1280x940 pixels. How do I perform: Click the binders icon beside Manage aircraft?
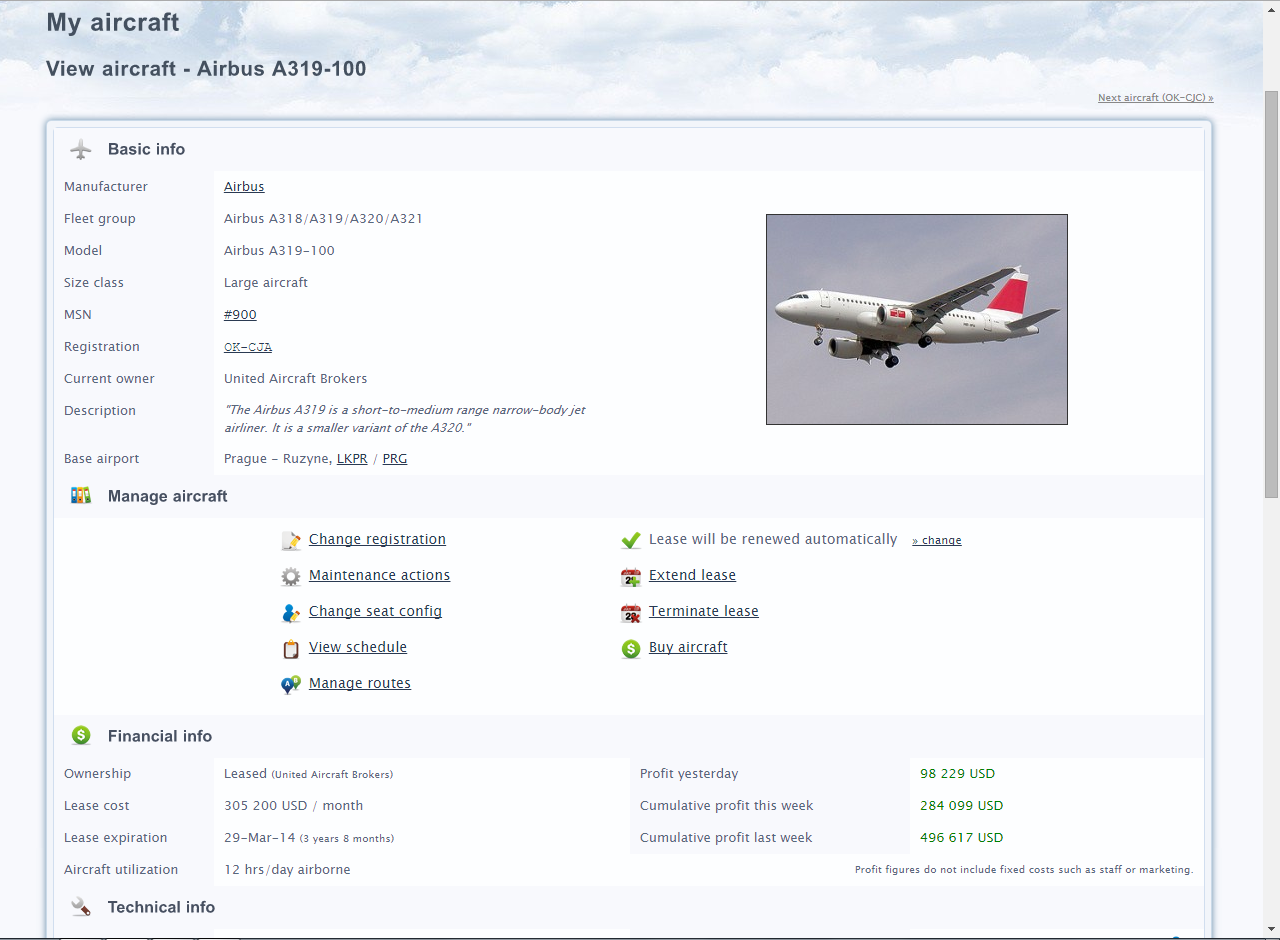click(x=81, y=495)
